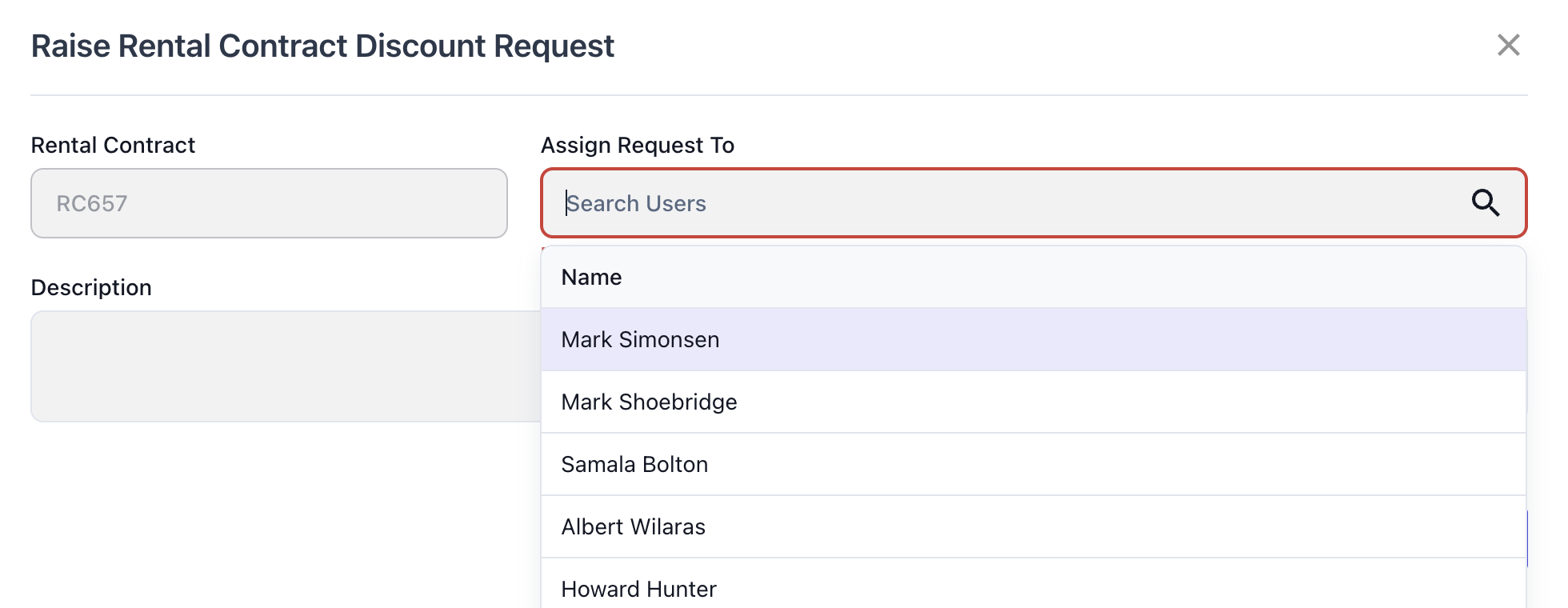Image resolution: width=1568 pixels, height=608 pixels.
Task: Select Mark Simonsen from the user list
Action: click(x=640, y=340)
